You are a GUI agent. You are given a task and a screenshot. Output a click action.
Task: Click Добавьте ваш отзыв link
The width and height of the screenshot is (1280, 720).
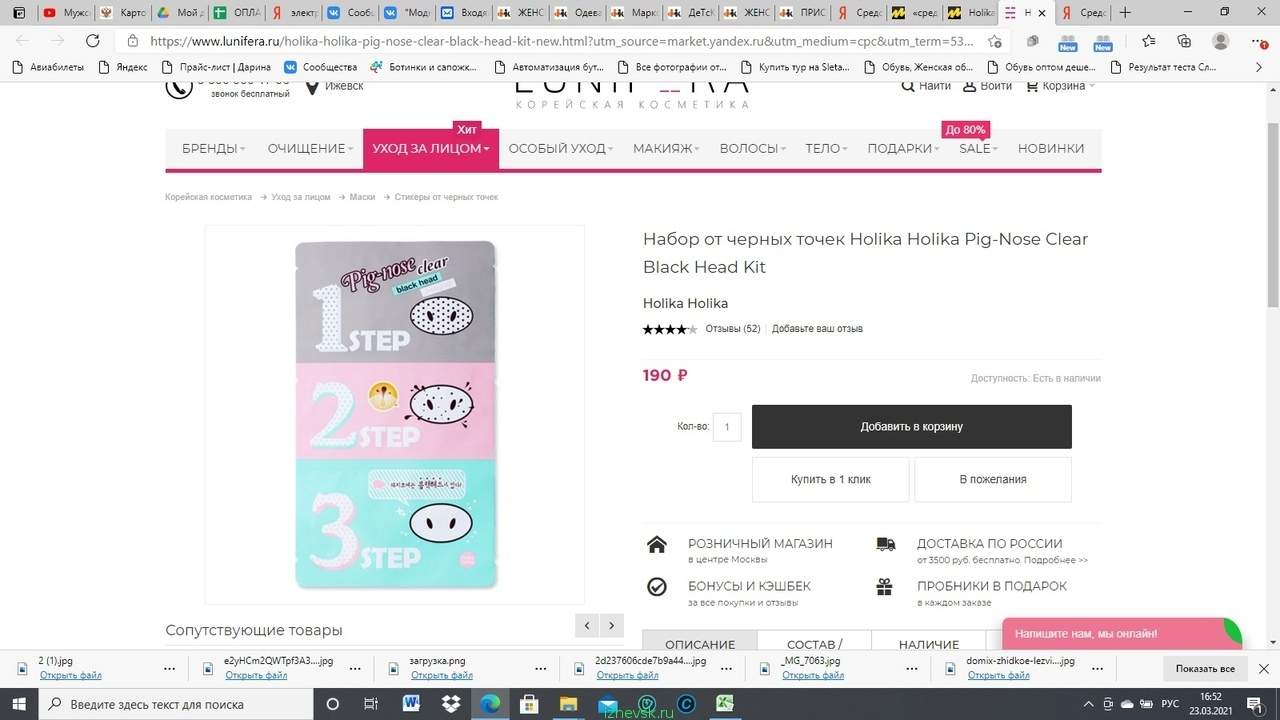click(x=817, y=329)
